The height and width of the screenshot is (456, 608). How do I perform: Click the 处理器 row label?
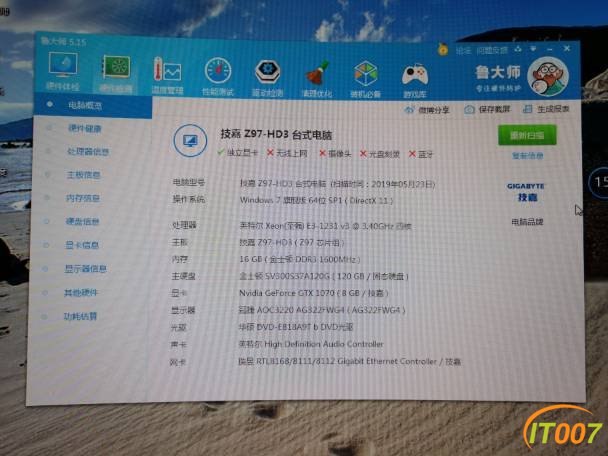point(184,225)
